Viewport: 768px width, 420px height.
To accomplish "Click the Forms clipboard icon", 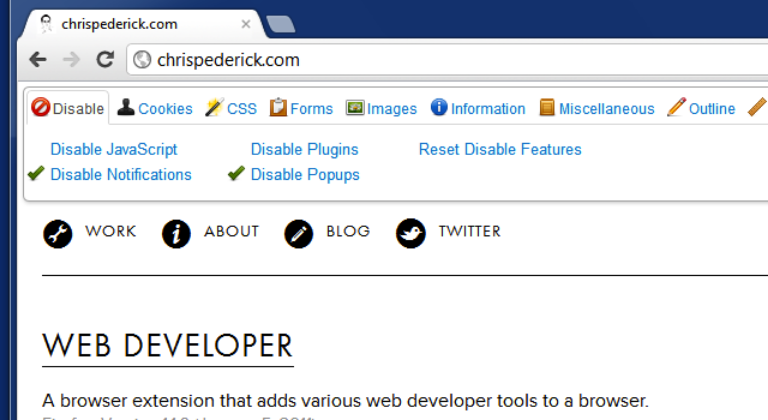I will coord(278,107).
